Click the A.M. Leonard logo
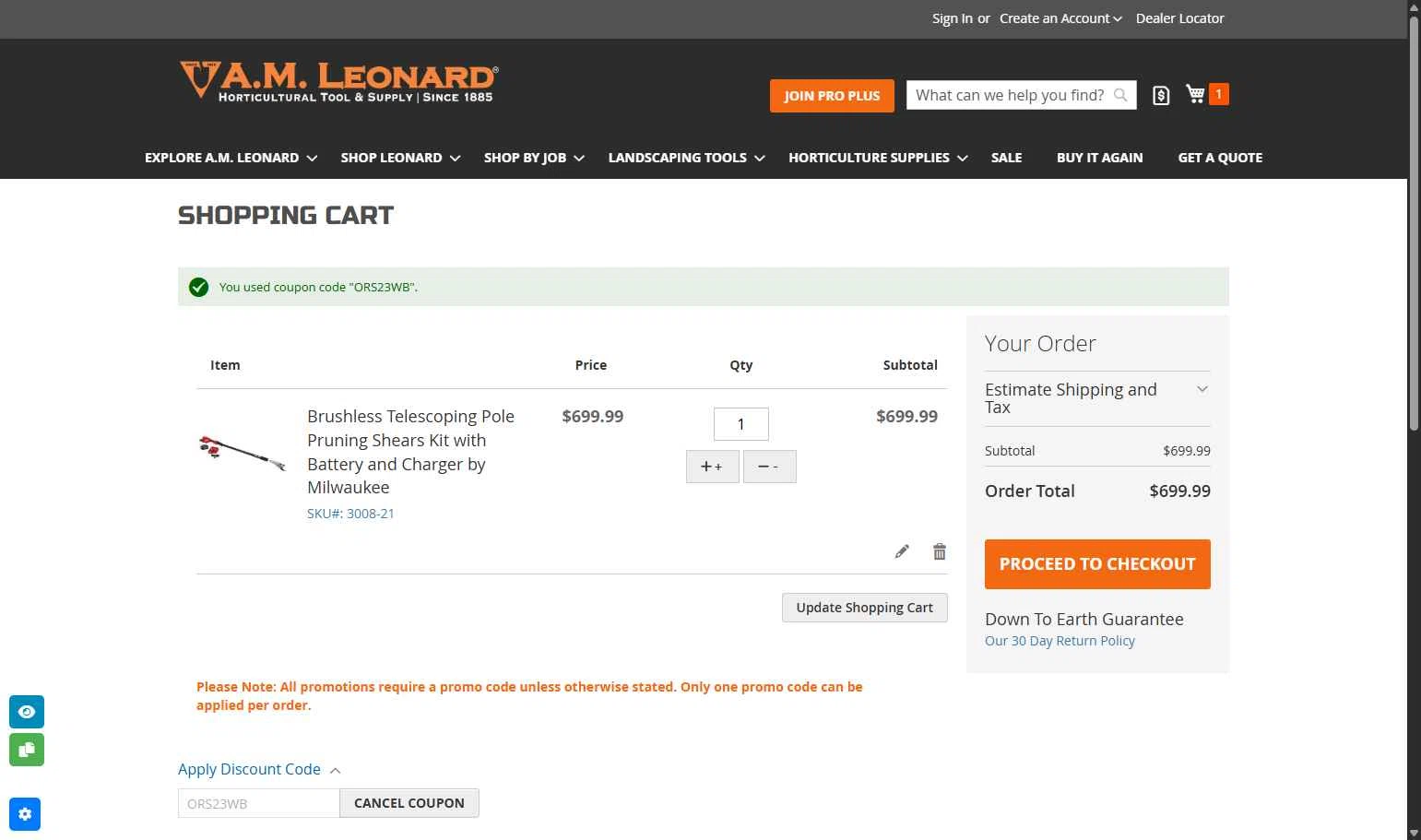1421x840 pixels. (338, 81)
